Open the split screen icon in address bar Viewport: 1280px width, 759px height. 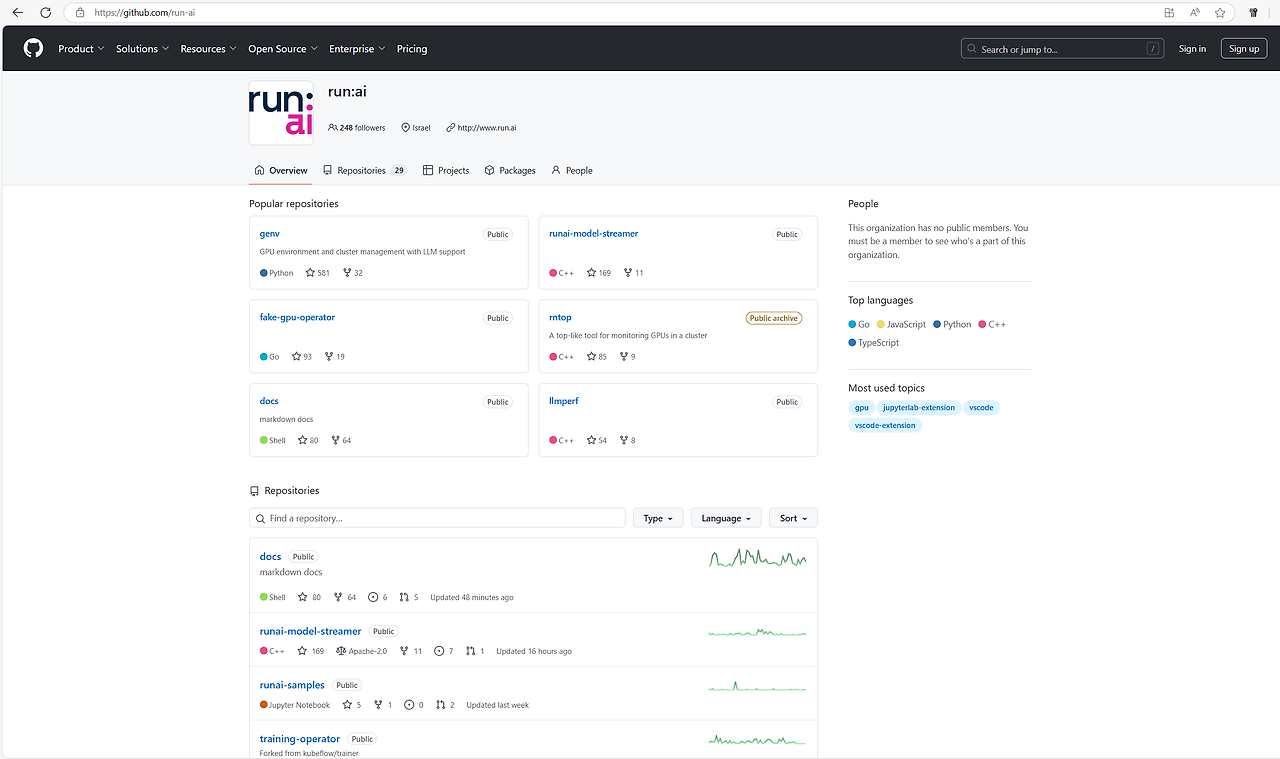pyautogui.click(x=1169, y=13)
